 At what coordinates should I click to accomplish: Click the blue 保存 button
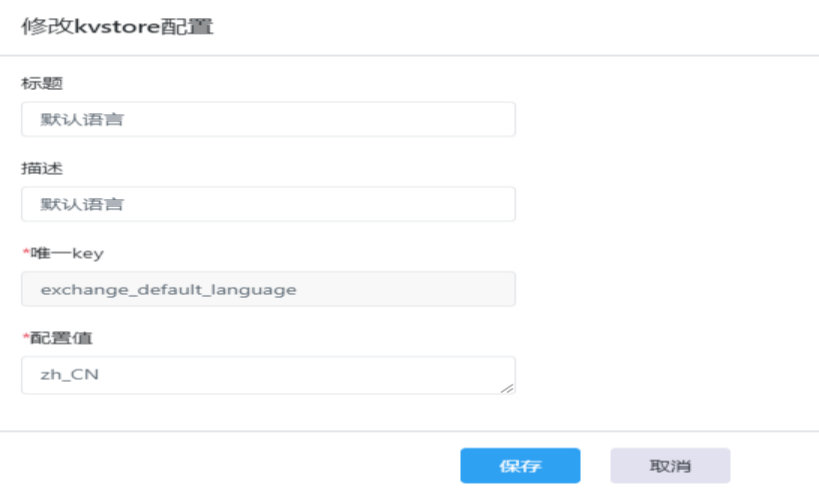[520, 466]
